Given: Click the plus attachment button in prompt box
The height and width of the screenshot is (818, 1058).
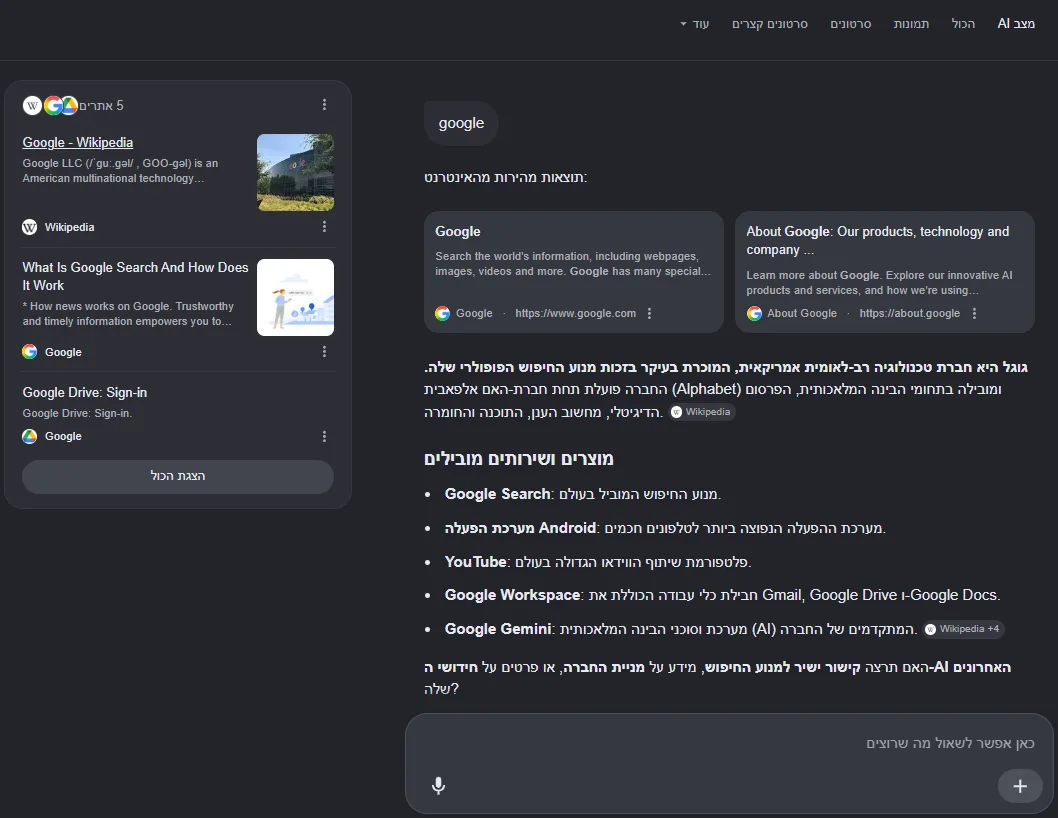Looking at the screenshot, I should pyautogui.click(x=1020, y=786).
